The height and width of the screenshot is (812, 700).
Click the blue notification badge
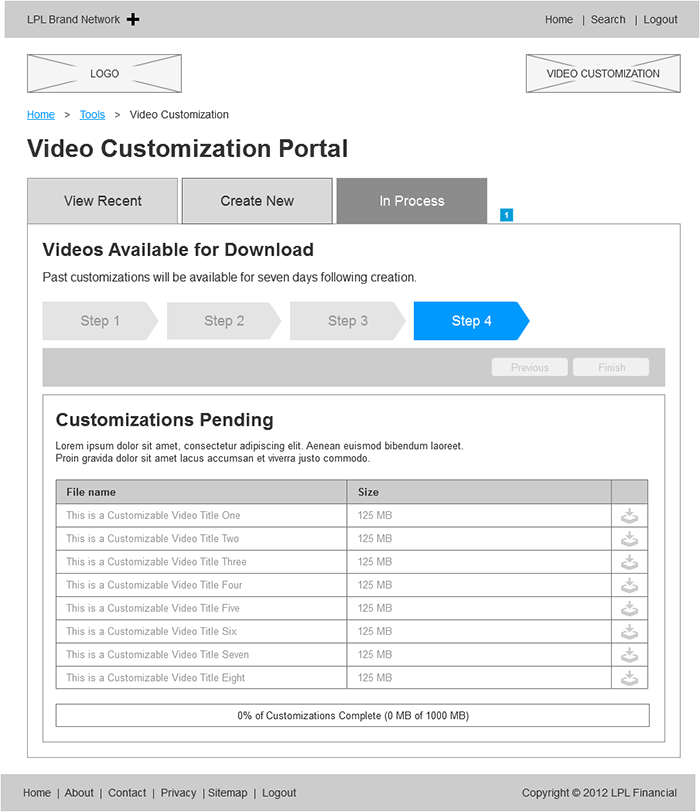506,215
